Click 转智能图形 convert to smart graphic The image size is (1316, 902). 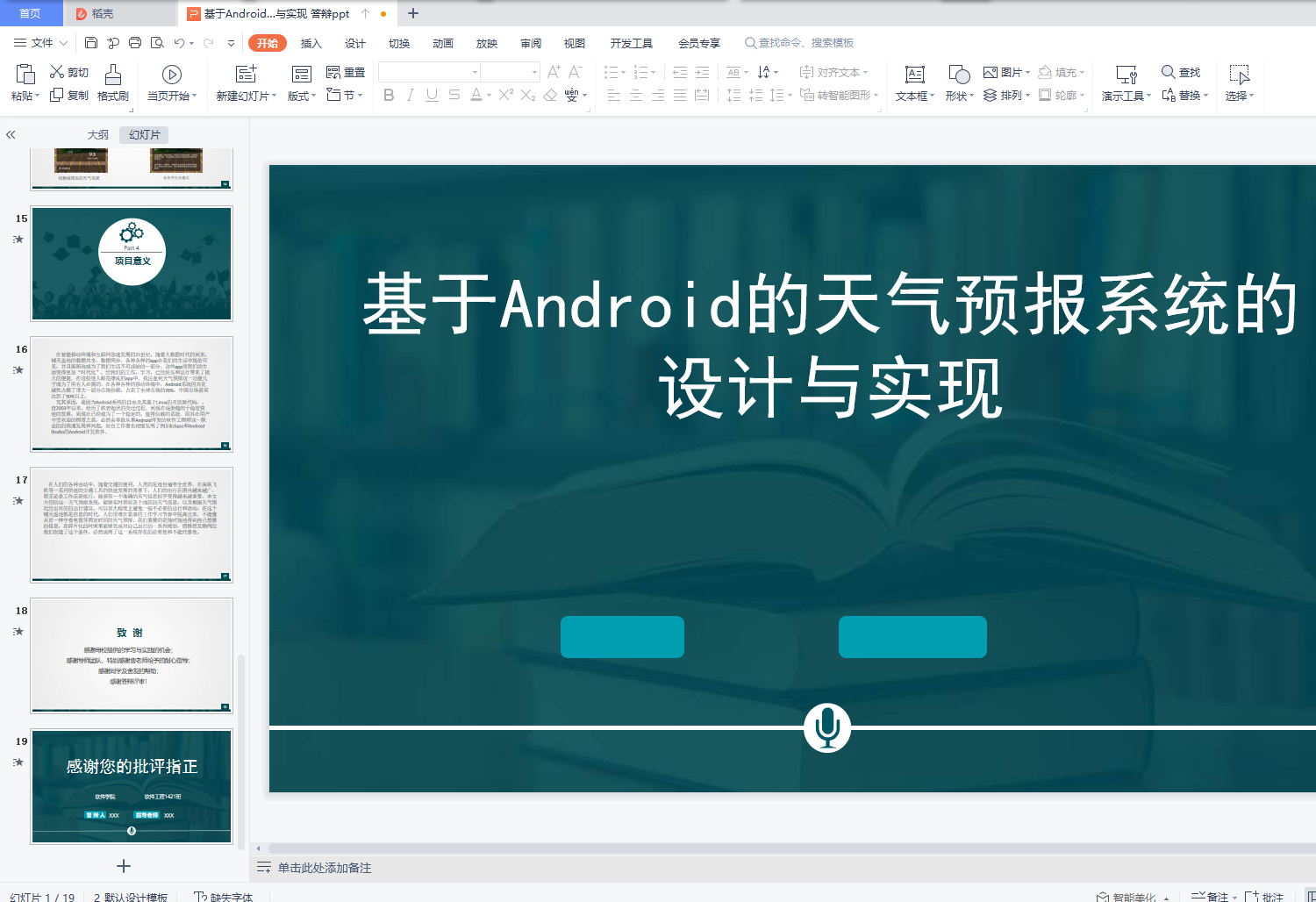pos(839,95)
